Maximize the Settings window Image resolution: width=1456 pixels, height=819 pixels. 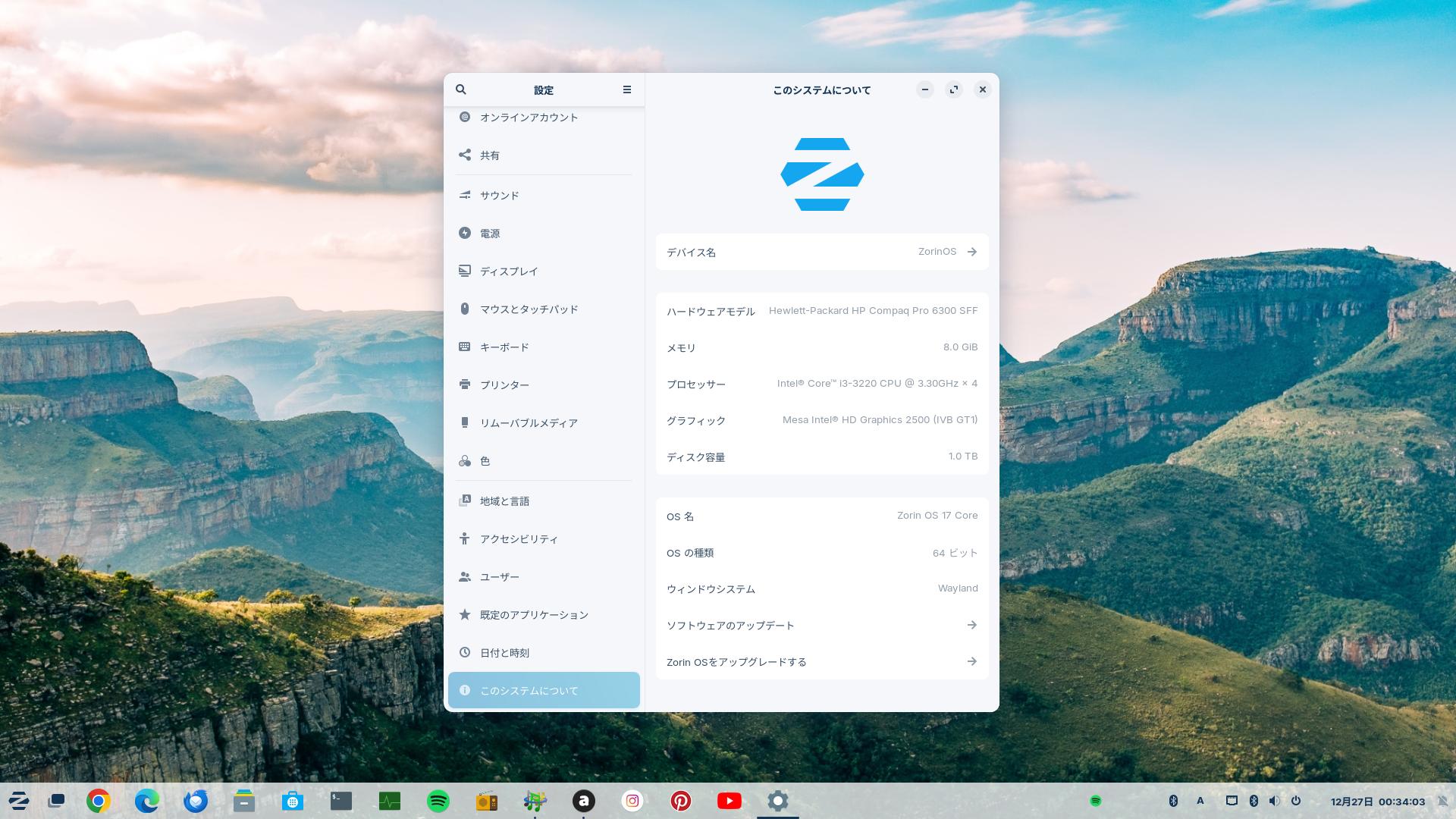[954, 89]
